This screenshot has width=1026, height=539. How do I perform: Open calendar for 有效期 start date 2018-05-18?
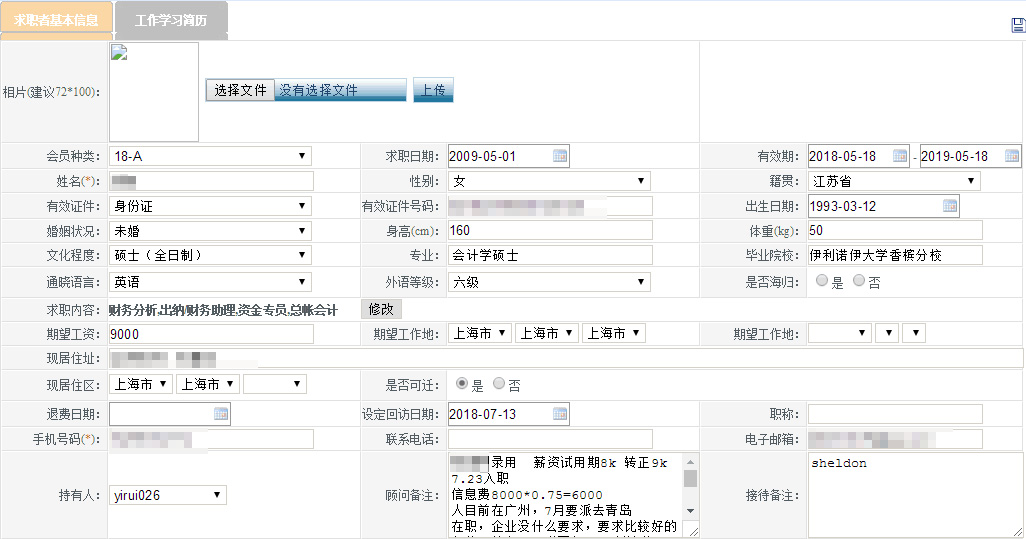click(x=900, y=156)
